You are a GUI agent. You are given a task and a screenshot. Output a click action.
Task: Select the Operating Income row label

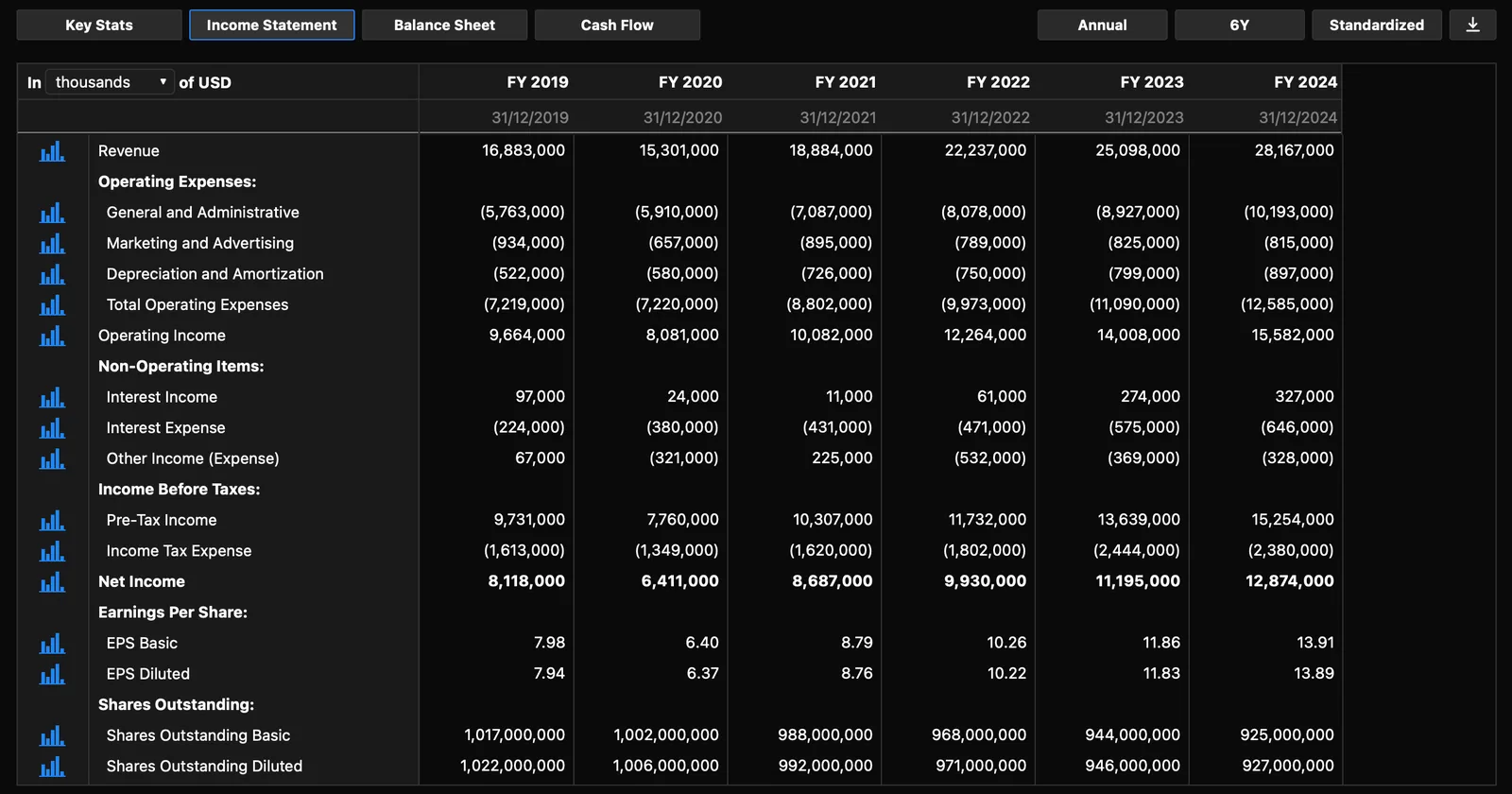click(162, 336)
